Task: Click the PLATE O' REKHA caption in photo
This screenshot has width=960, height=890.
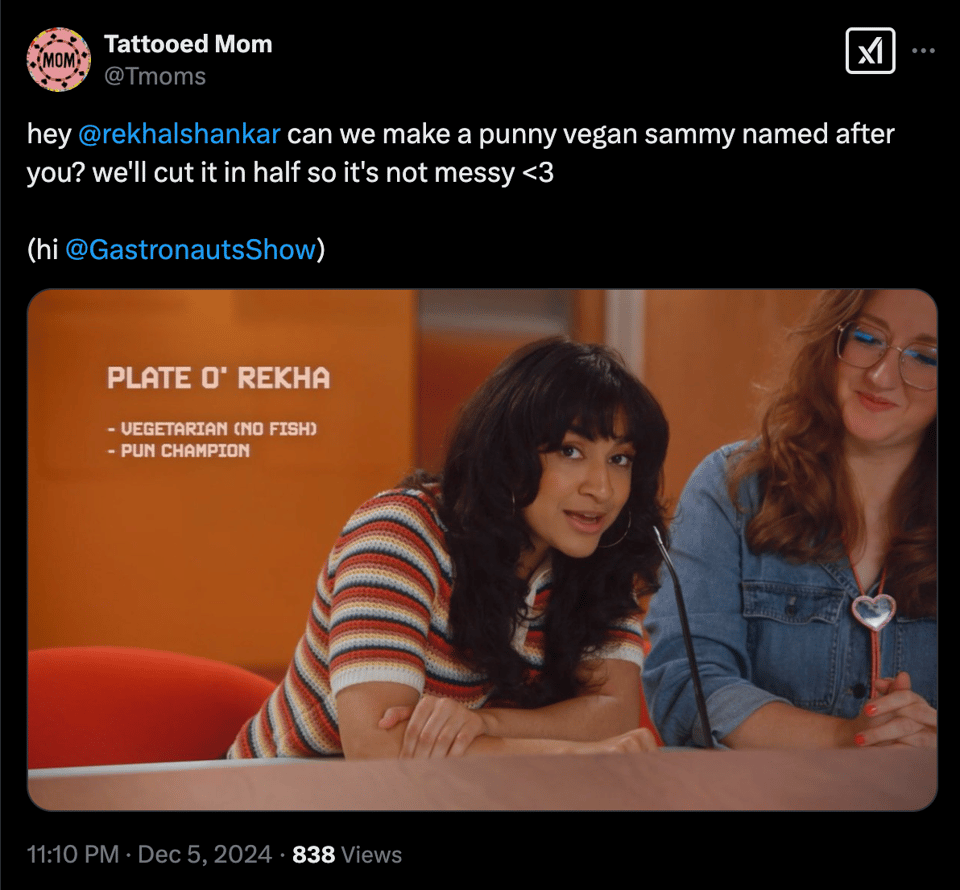Action: [x=219, y=378]
